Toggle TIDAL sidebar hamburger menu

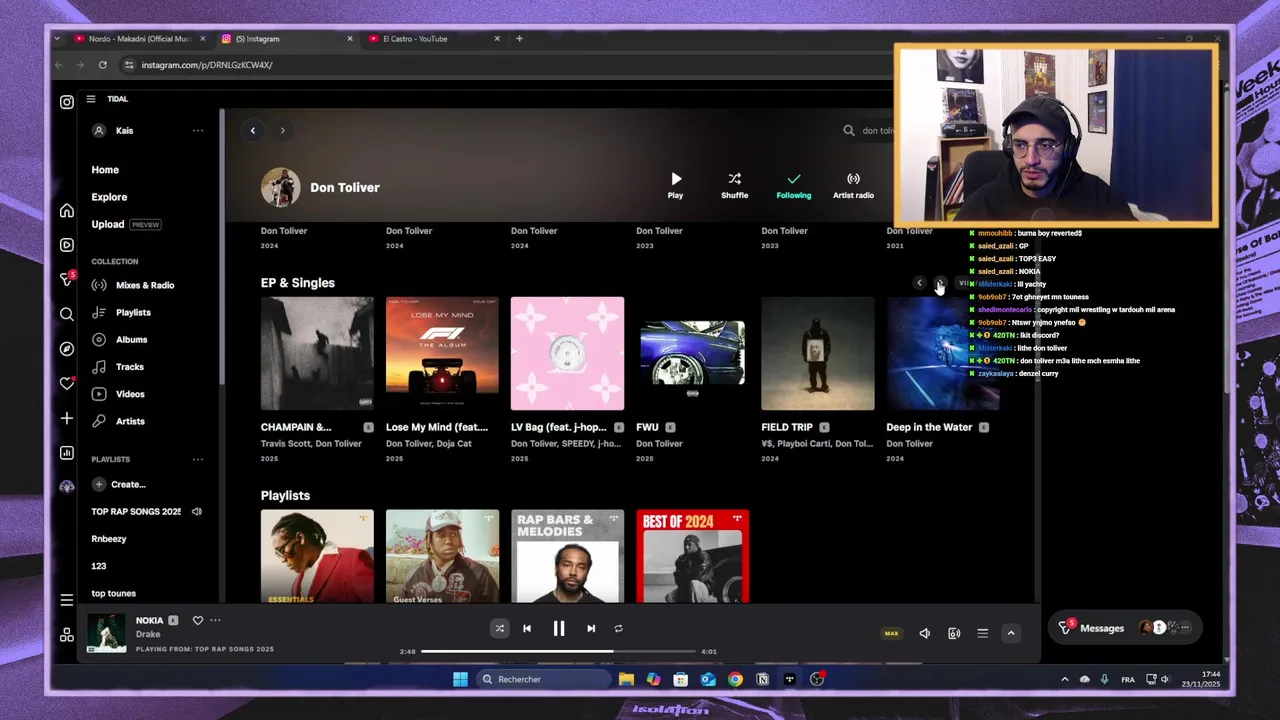(x=91, y=99)
